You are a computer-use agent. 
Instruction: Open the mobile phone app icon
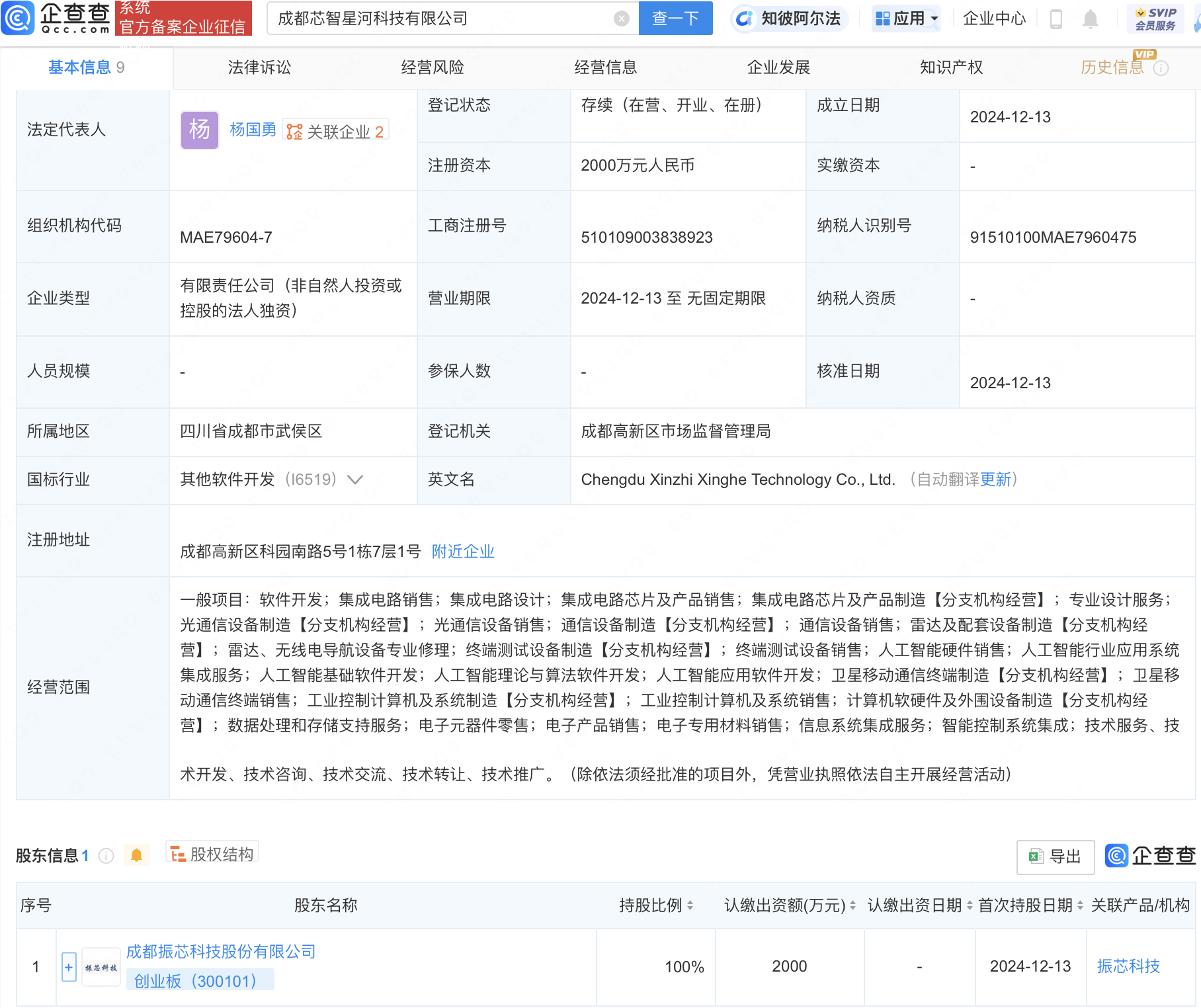tap(1056, 19)
